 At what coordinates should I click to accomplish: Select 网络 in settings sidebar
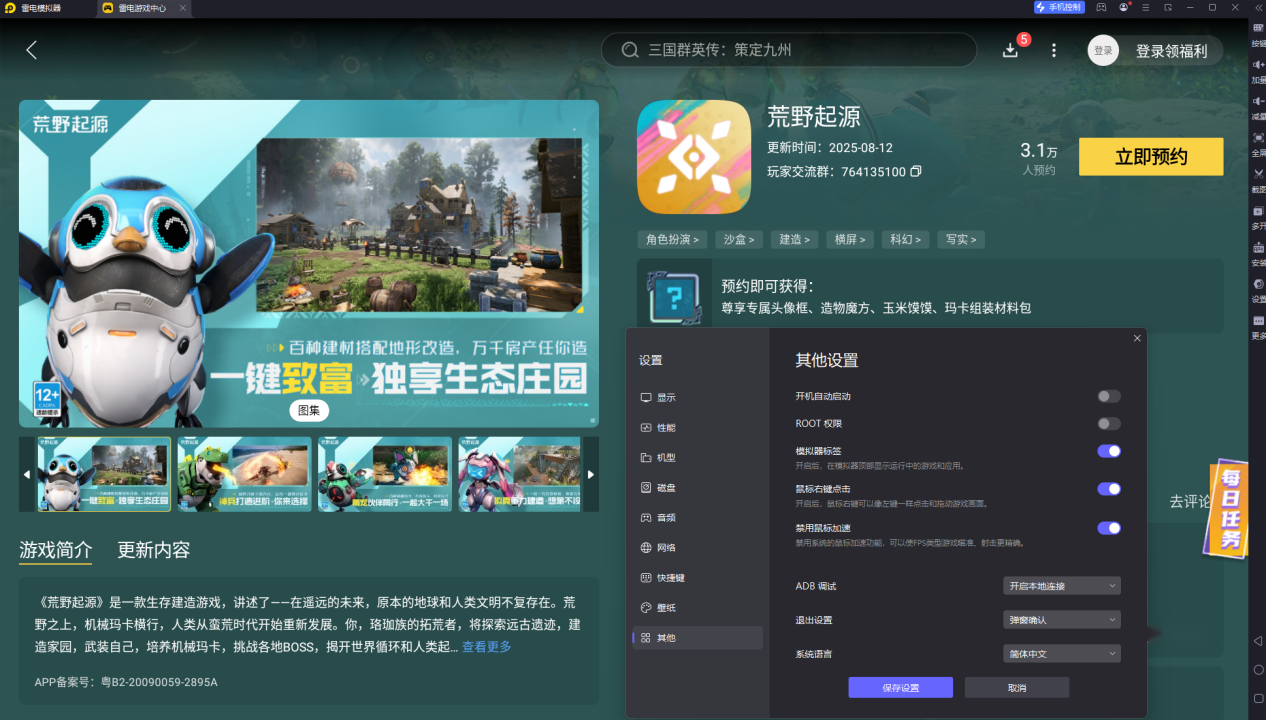[698, 547]
